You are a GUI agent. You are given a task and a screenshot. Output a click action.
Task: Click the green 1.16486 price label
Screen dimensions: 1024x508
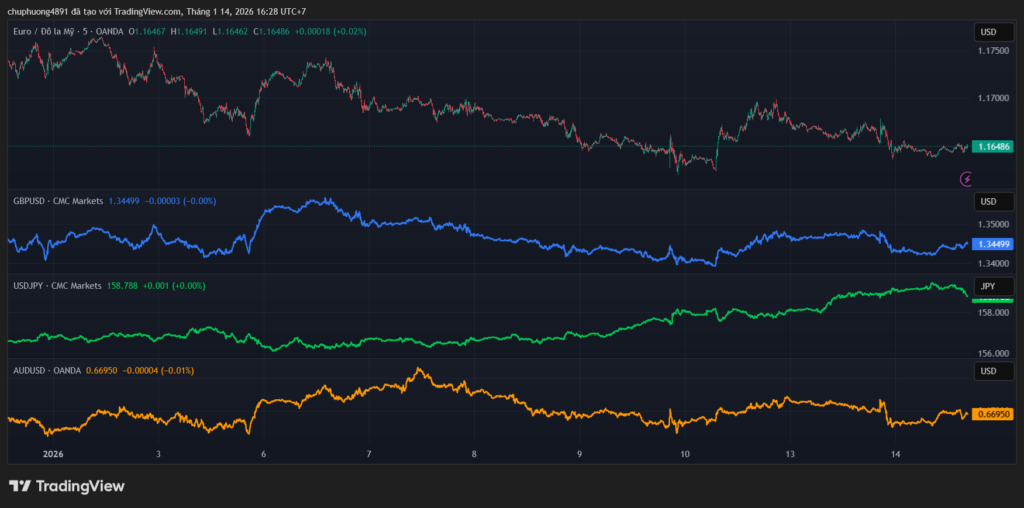tap(993, 147)
